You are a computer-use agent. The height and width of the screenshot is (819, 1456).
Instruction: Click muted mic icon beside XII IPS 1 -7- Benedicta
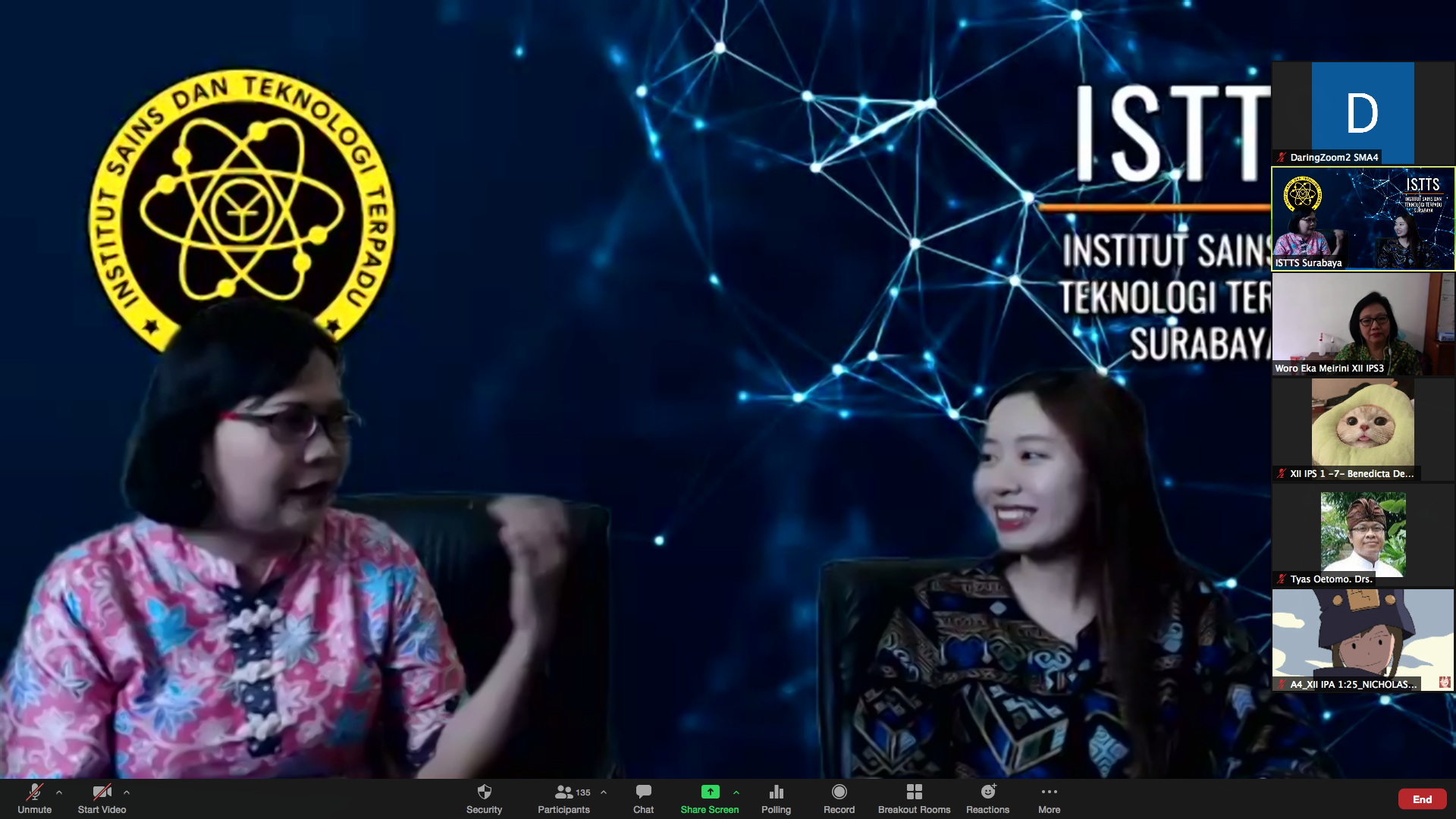pos(1281,474)
